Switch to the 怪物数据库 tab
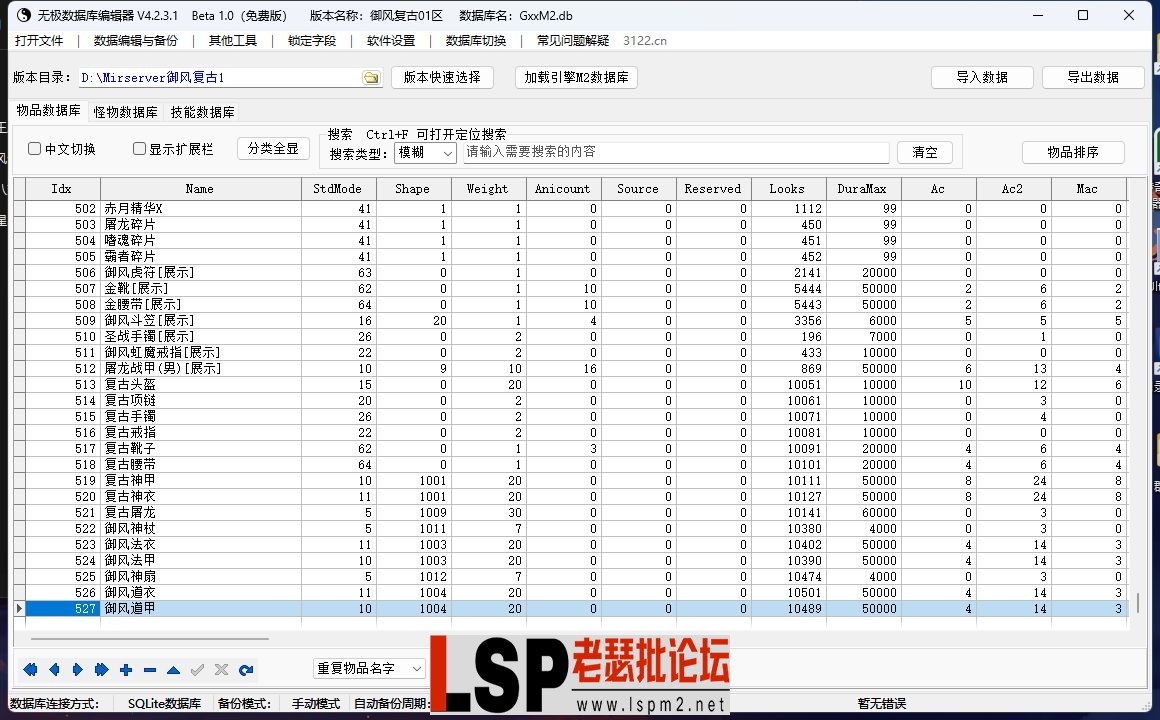Image resolution: width=1160 pixels, height=720 pixels. [x=125, y=112]
